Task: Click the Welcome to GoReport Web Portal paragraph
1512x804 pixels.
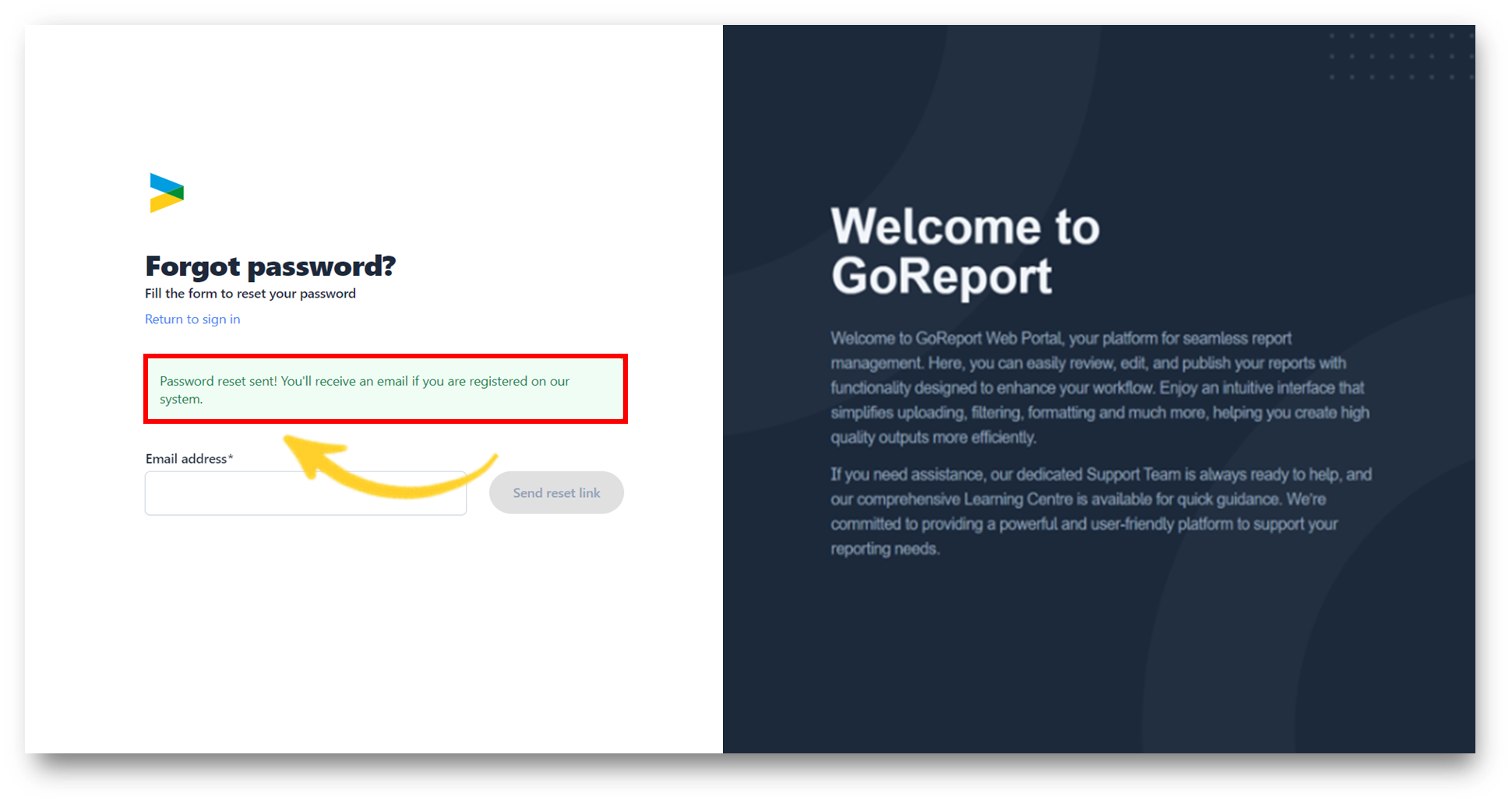Action: (1100, 388)
